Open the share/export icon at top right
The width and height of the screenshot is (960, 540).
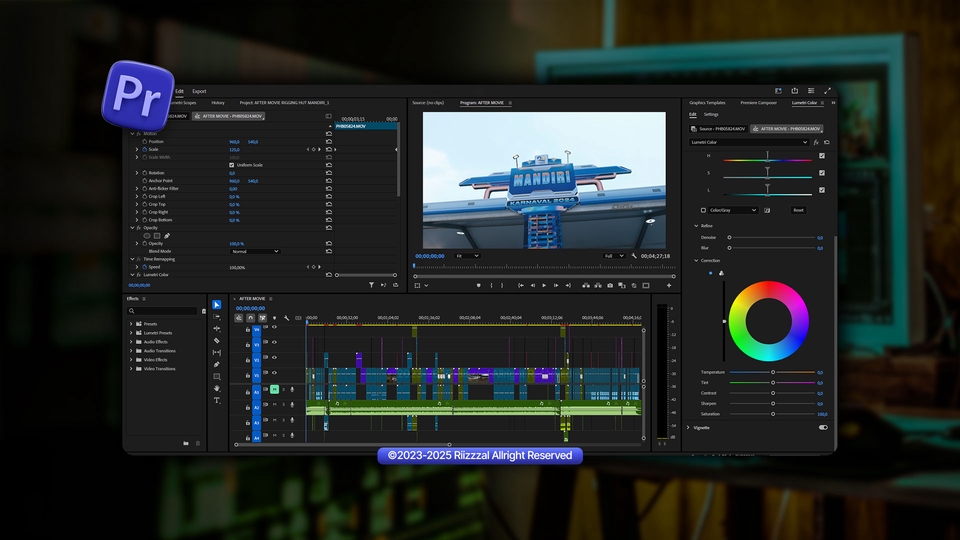(795, 91)
